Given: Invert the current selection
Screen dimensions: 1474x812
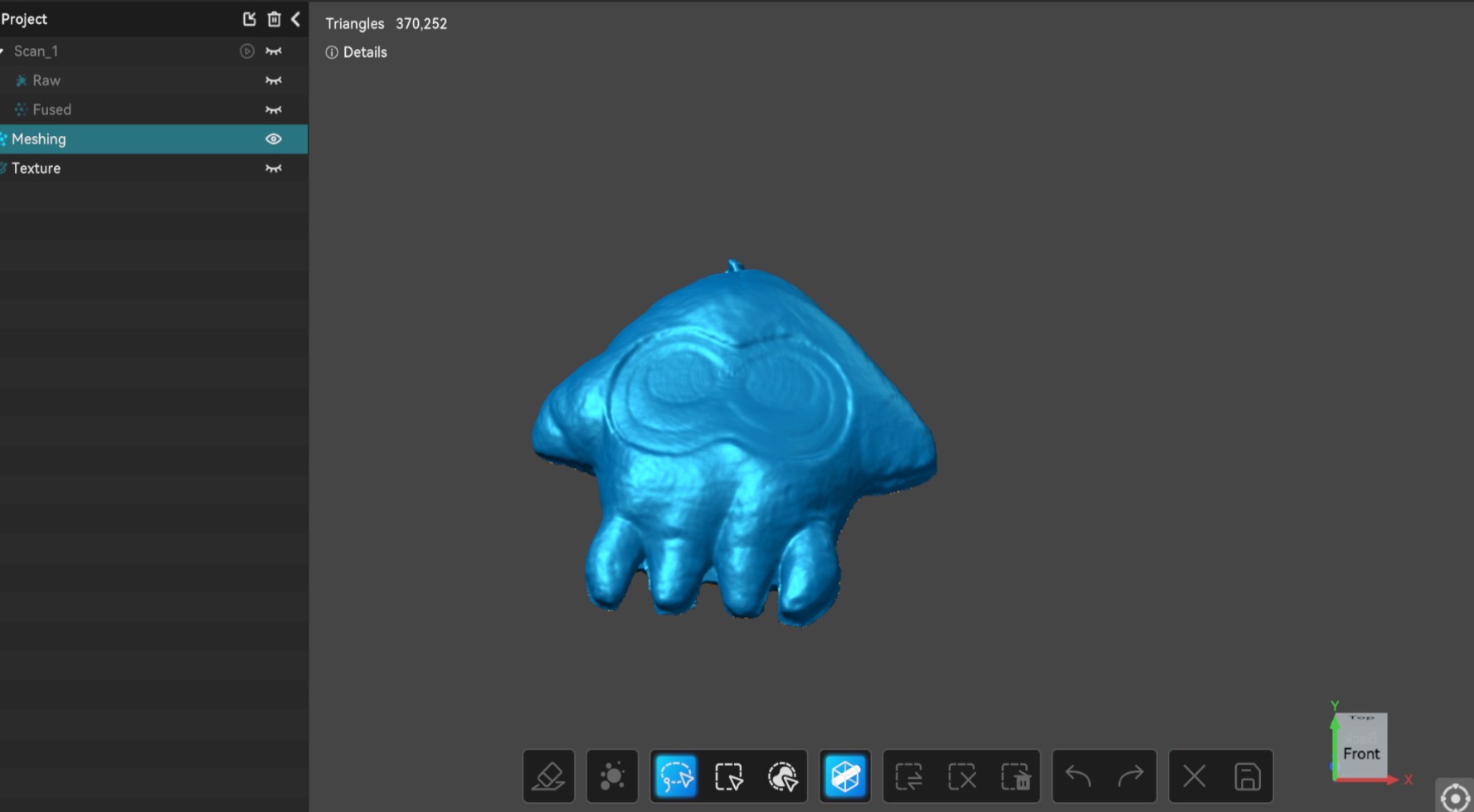Looking at the screenshot, I should [909, 776].
